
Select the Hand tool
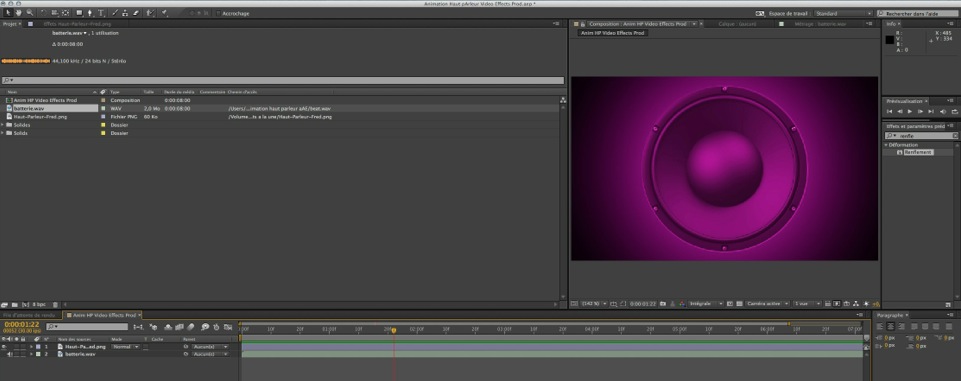18,13
